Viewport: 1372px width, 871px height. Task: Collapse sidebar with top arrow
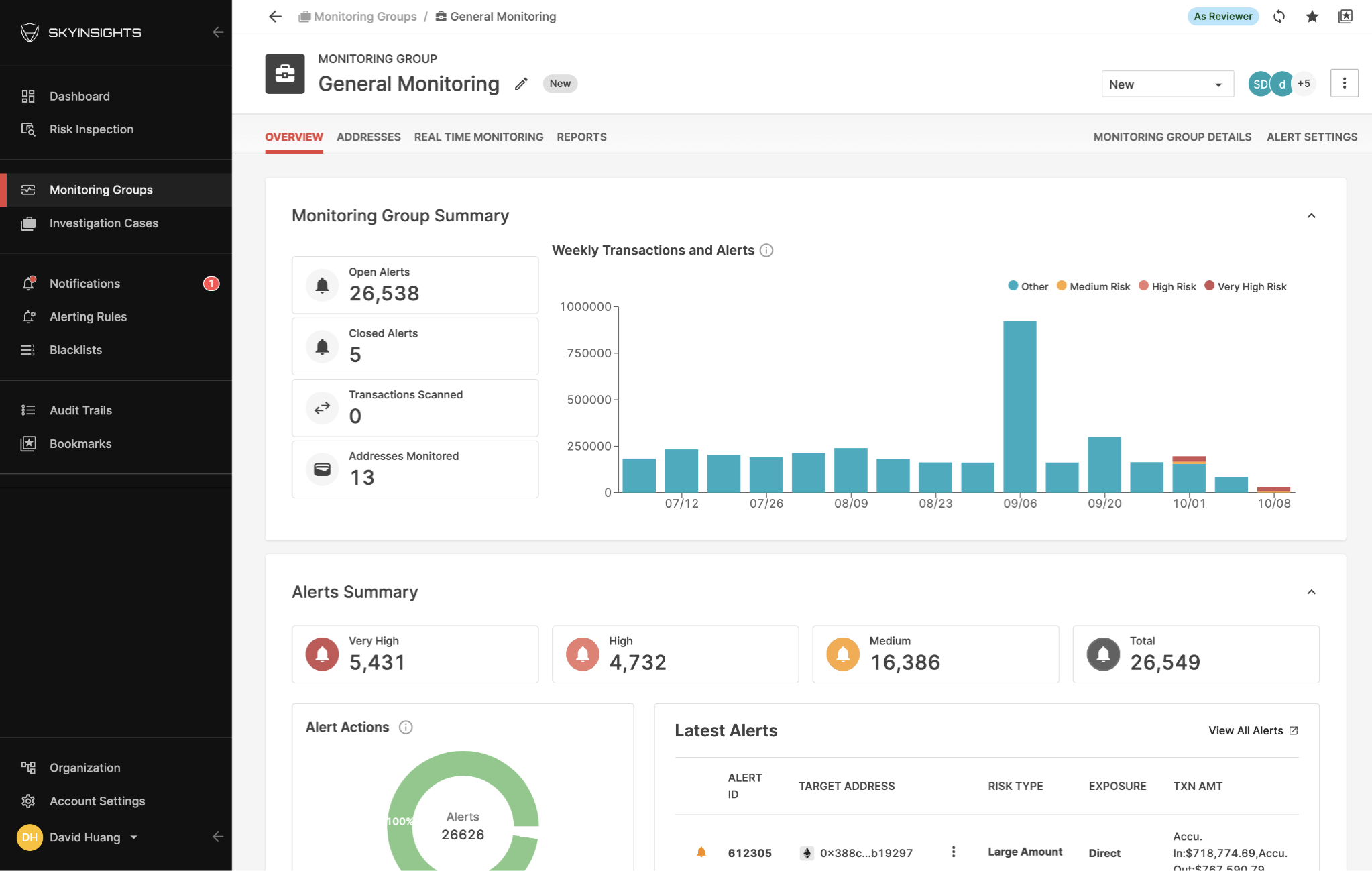[x=217, y=32]
